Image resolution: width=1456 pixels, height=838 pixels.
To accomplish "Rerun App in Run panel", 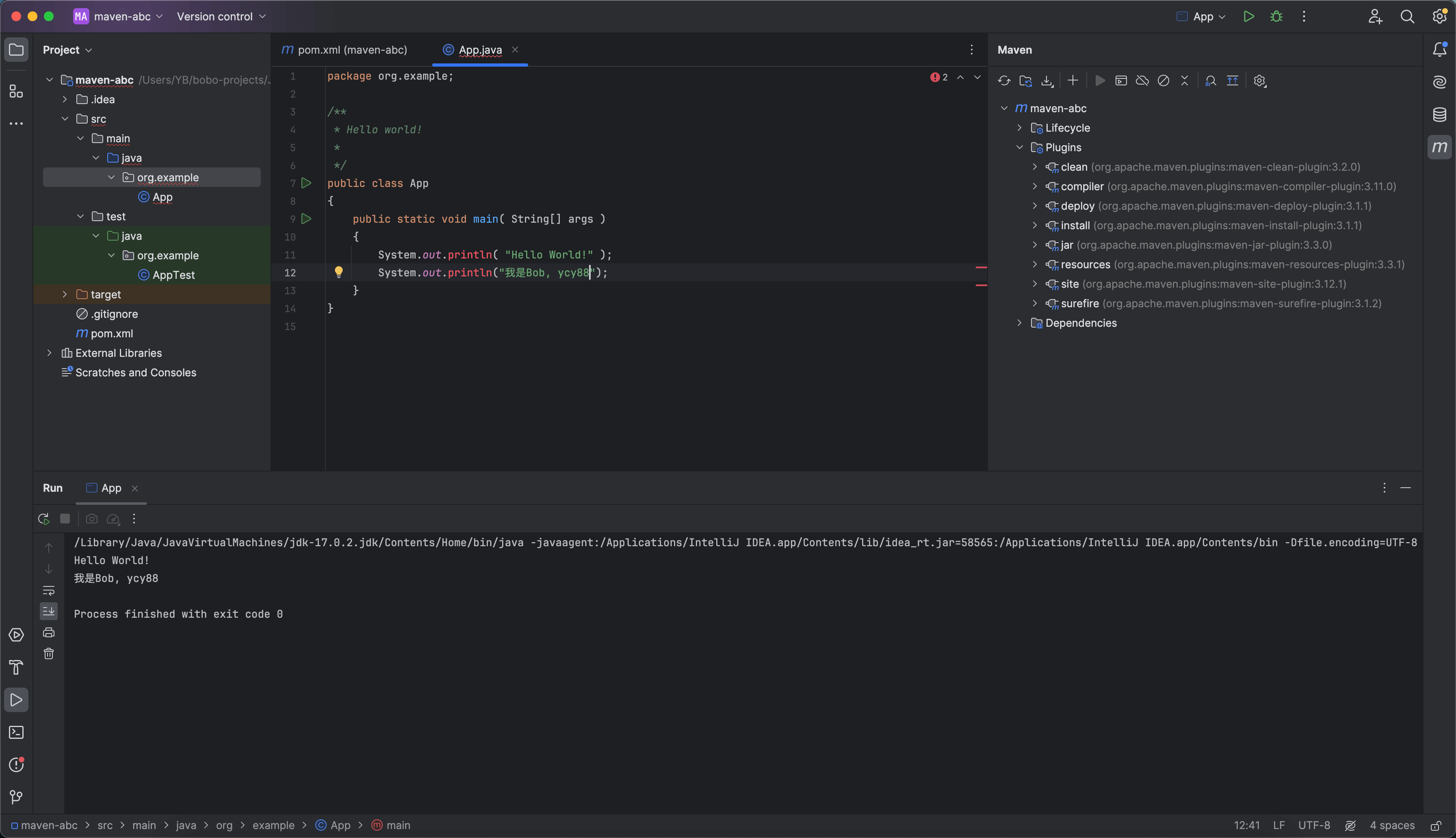I will click(44, 519).
